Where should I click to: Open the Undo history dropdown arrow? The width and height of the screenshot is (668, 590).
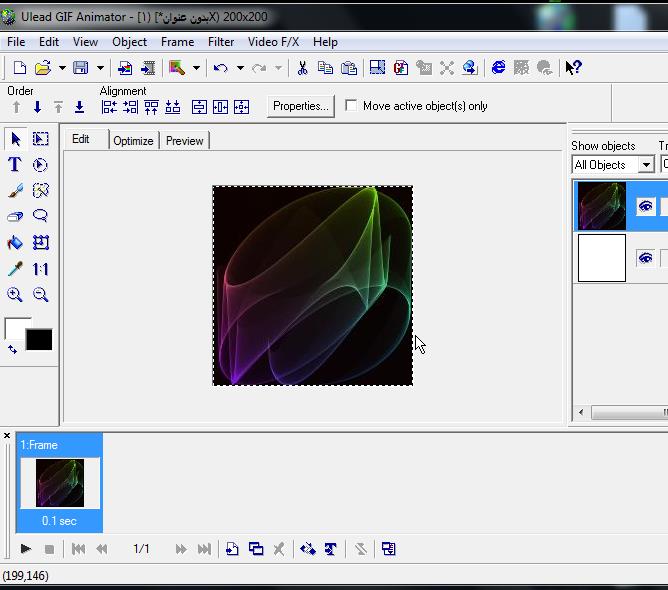pos(240,68)
